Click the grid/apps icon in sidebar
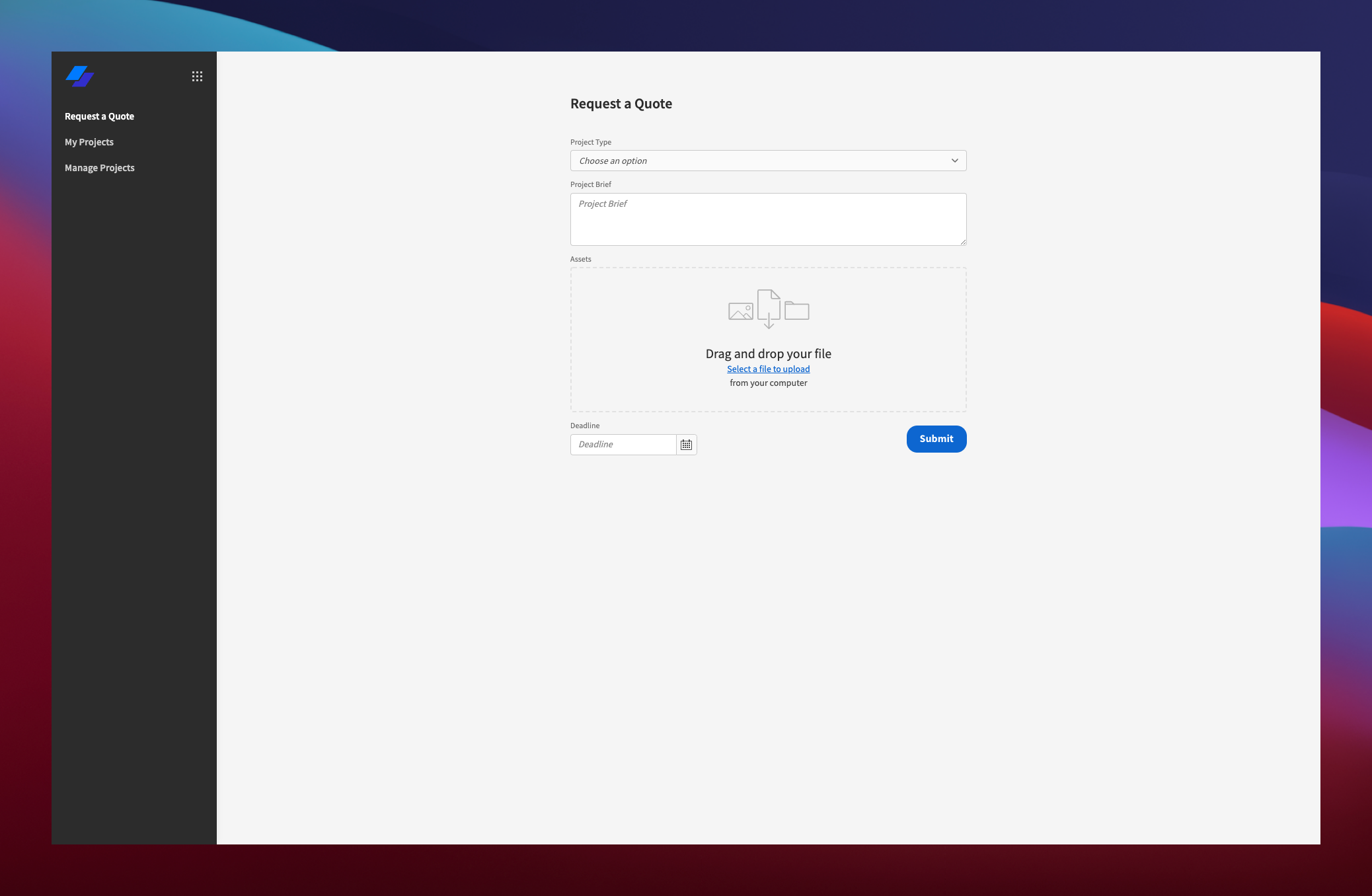This screenshot has width=1372, height=896. pos(196,75)
